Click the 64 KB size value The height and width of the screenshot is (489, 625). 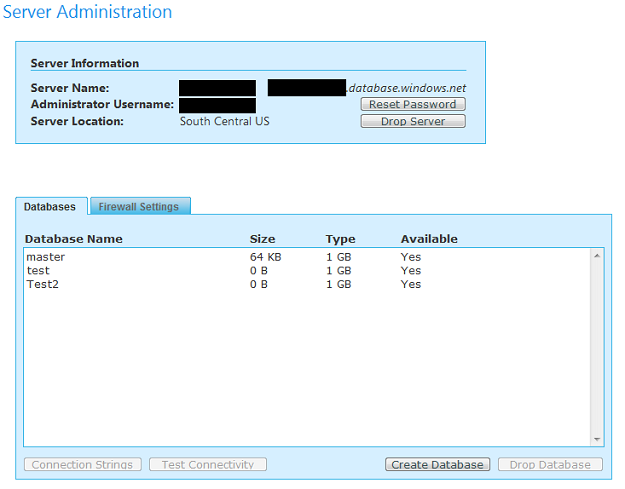tap(265, 257)
